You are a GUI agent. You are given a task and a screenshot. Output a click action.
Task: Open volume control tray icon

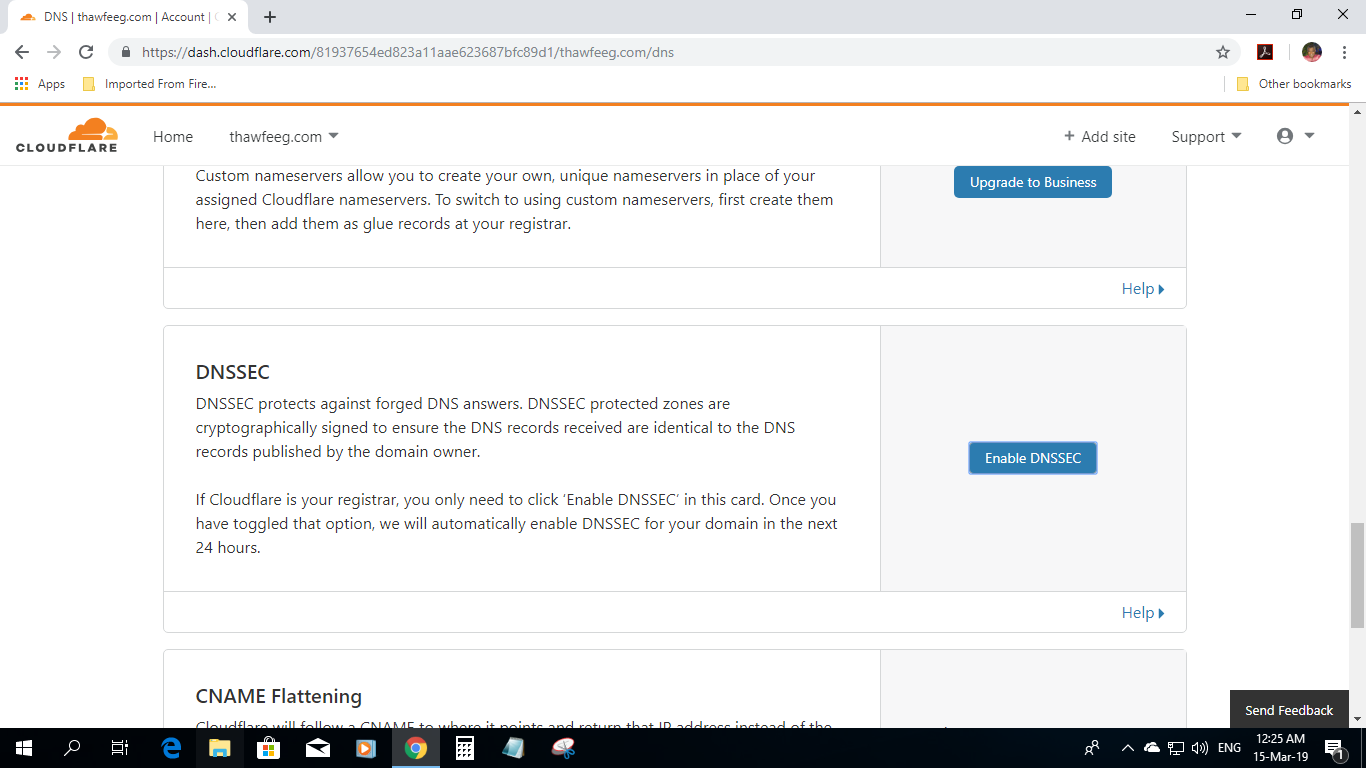point(1200,748)
